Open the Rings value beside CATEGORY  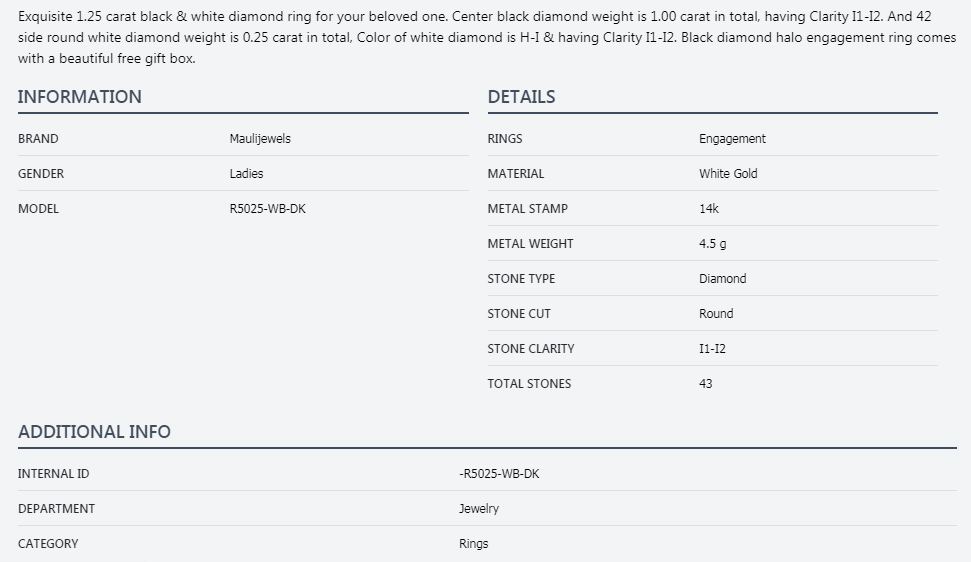(474, 544)
